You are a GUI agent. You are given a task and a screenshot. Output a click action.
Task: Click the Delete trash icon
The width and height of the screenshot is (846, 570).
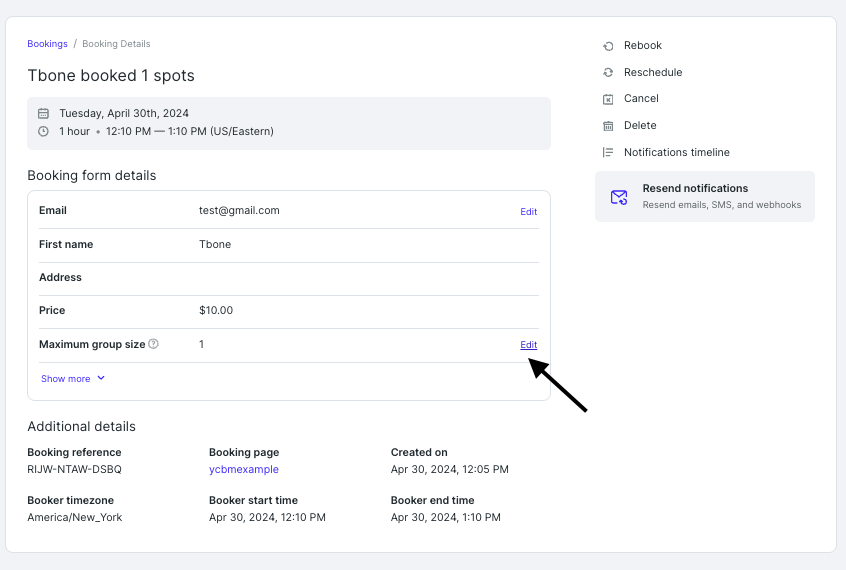pos(608,126)
